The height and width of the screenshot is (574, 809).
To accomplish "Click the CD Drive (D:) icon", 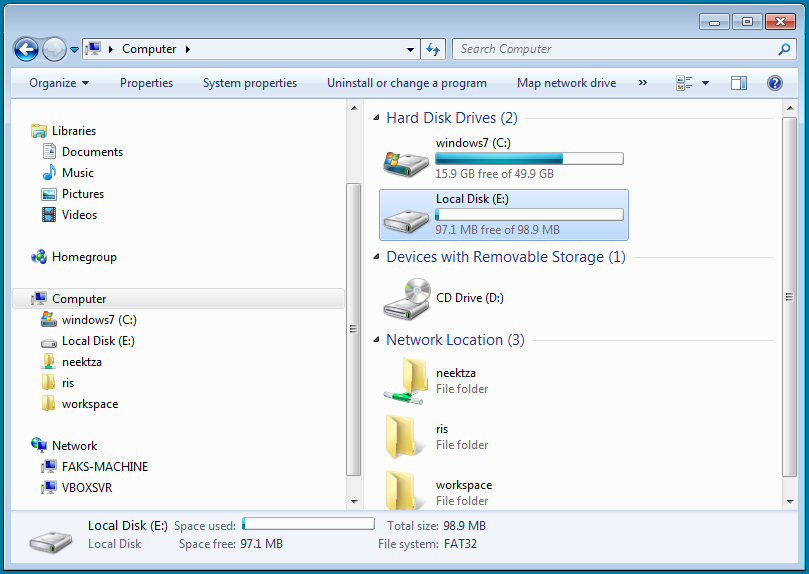I will 407,299.
